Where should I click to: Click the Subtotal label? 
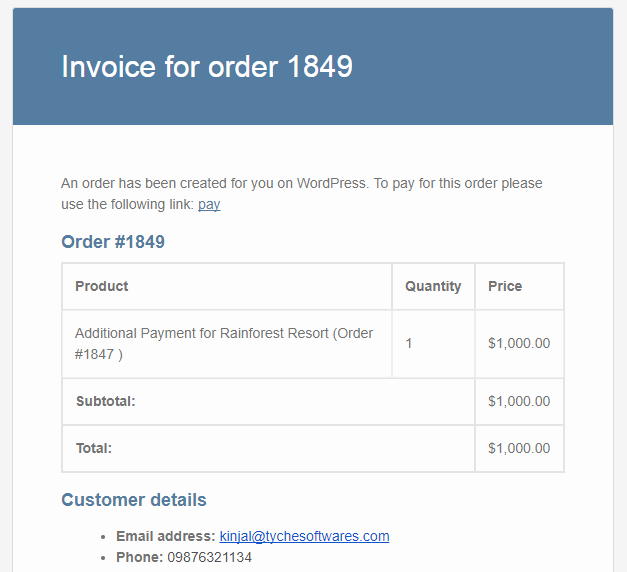[x=106, y=401]
